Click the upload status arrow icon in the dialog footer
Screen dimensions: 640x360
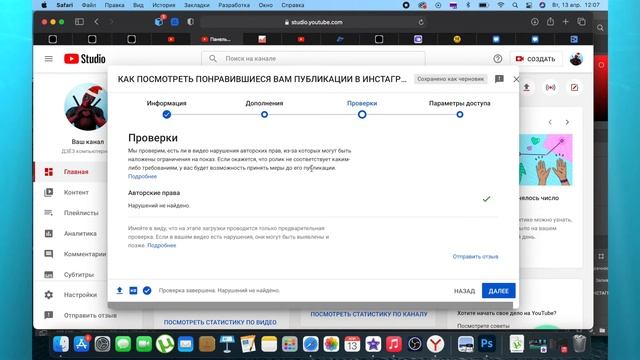120,290
